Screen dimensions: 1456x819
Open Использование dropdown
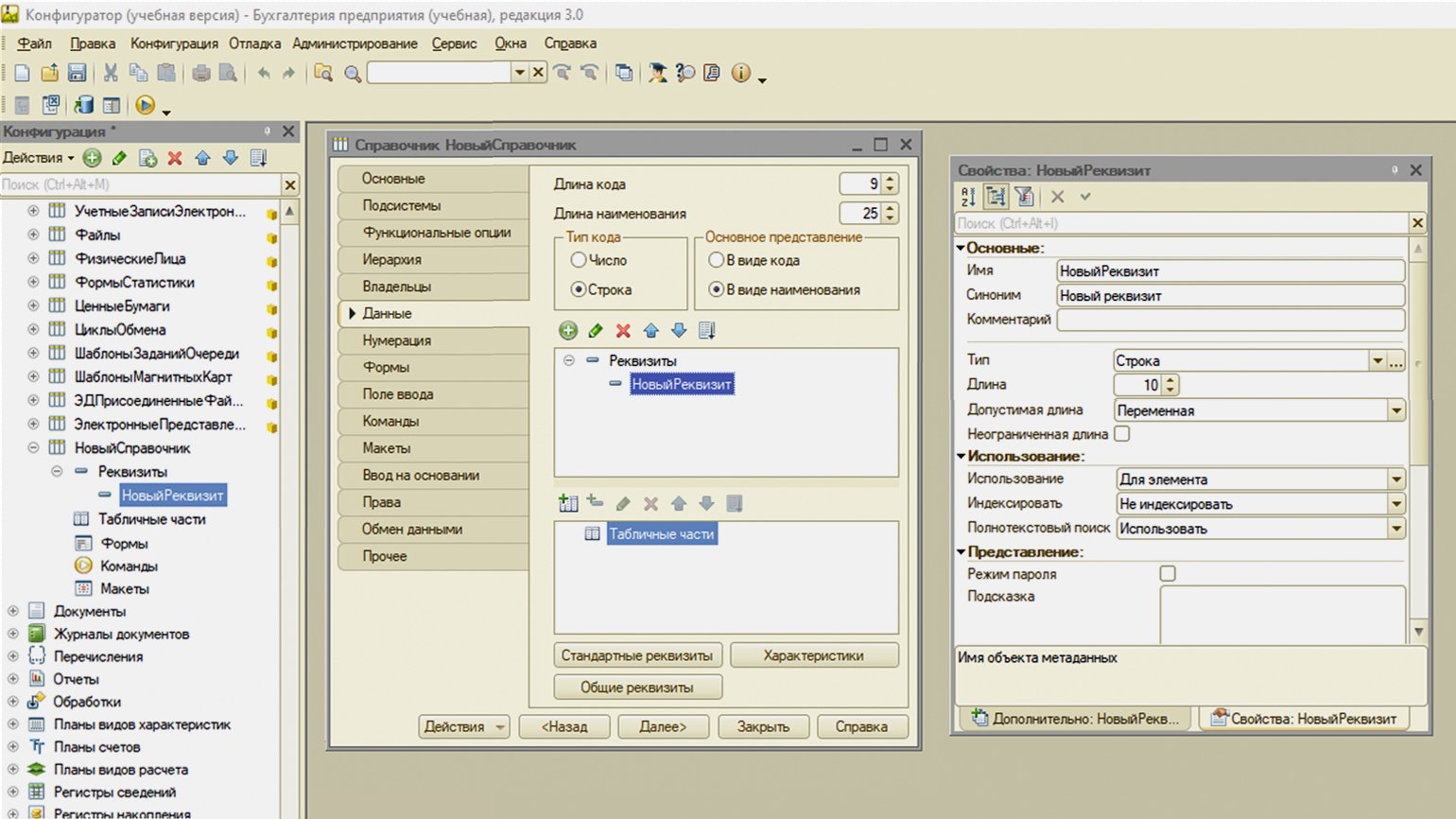[1396, 479]
